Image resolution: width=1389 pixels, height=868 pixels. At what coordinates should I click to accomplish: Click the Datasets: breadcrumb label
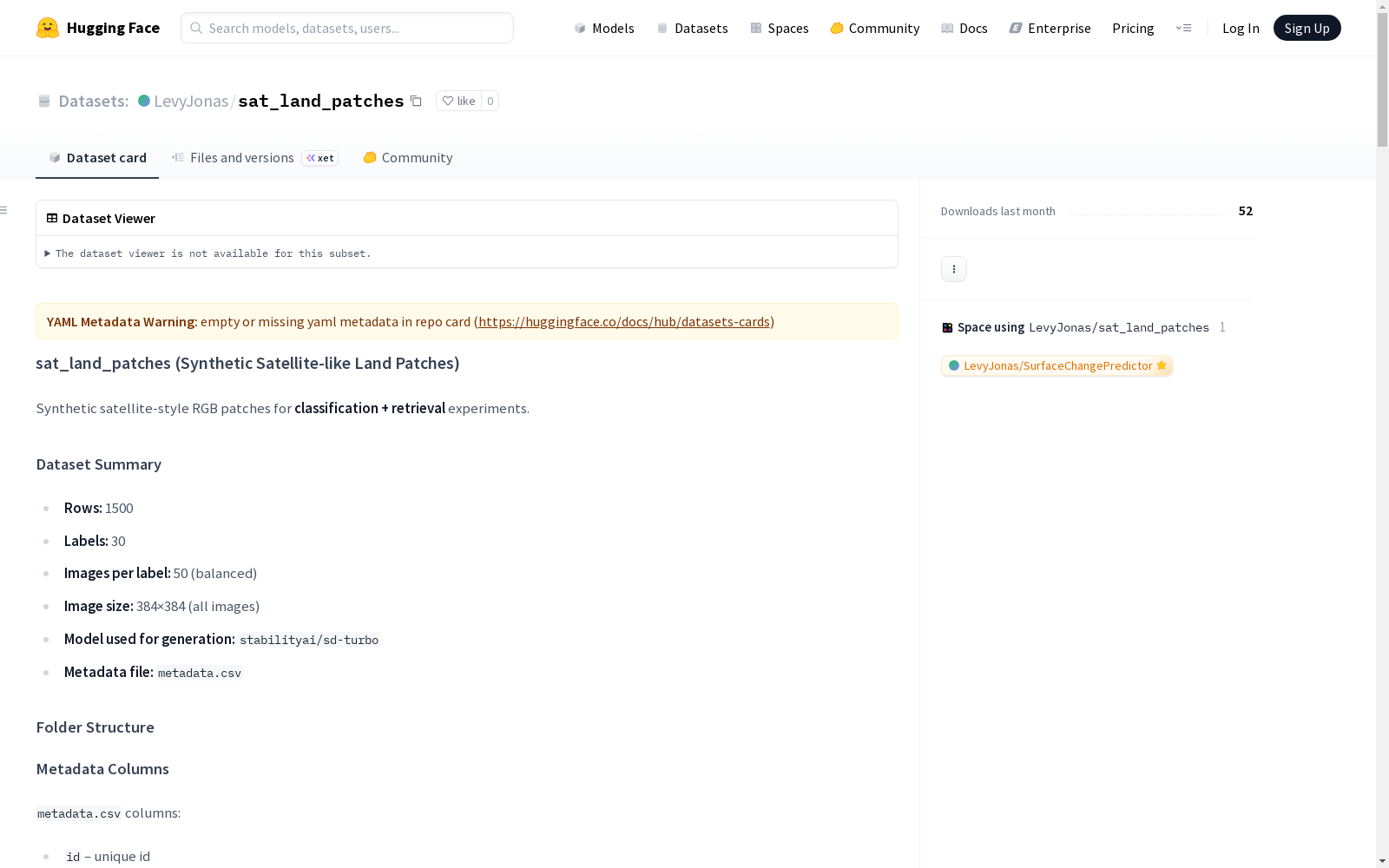(x=94, y=101)
